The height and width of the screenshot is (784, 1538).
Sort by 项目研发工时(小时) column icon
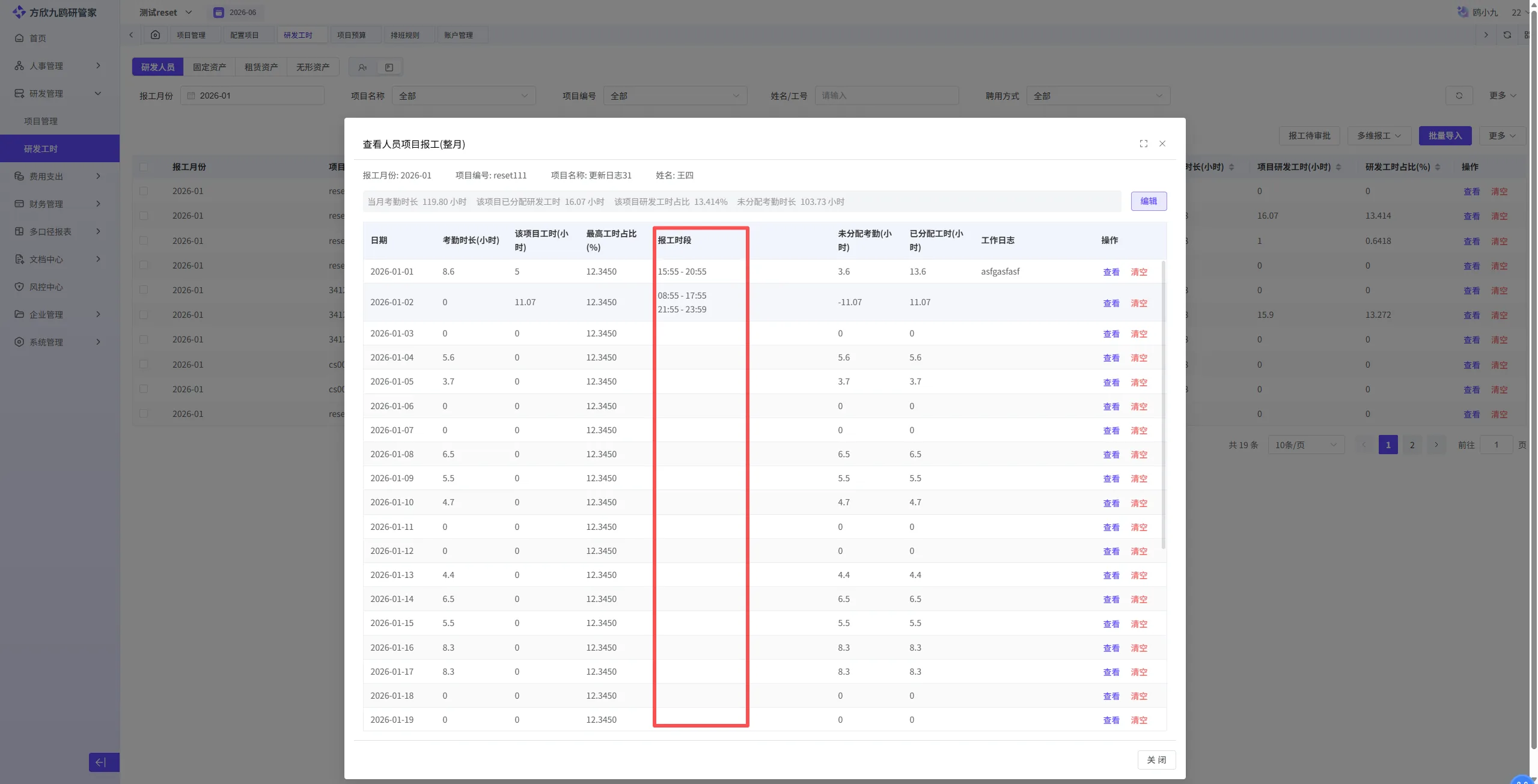point(1338,167)
